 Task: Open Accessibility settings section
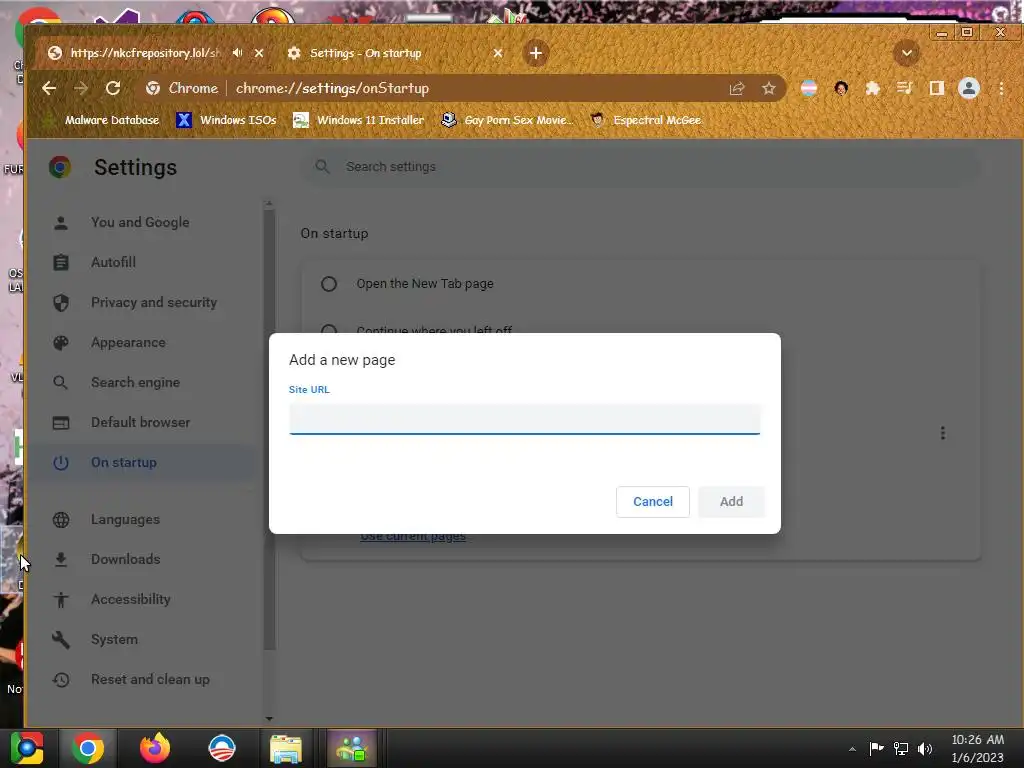pos(131,600)
